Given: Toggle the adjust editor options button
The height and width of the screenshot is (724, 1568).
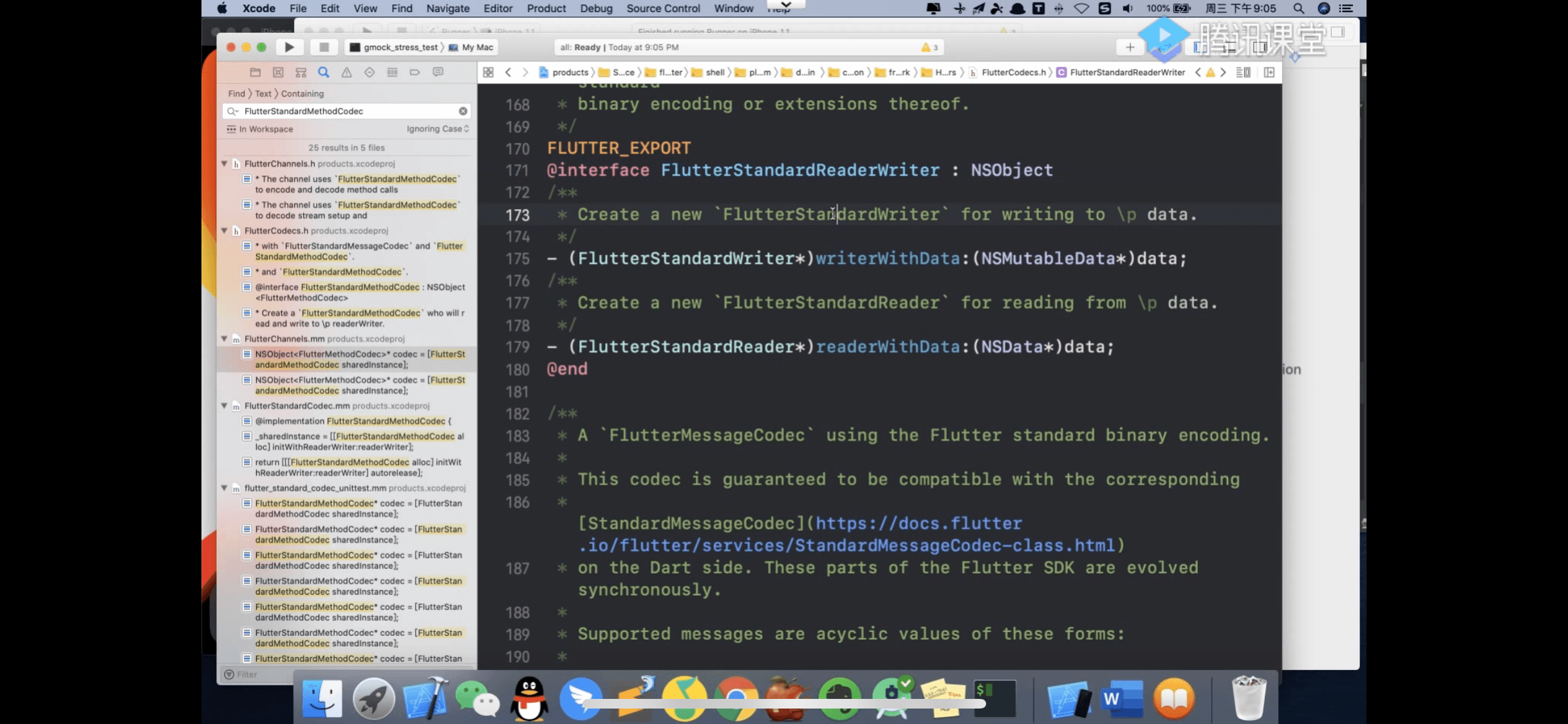Looking at the screenshot, I should (x=1243, y=72).
